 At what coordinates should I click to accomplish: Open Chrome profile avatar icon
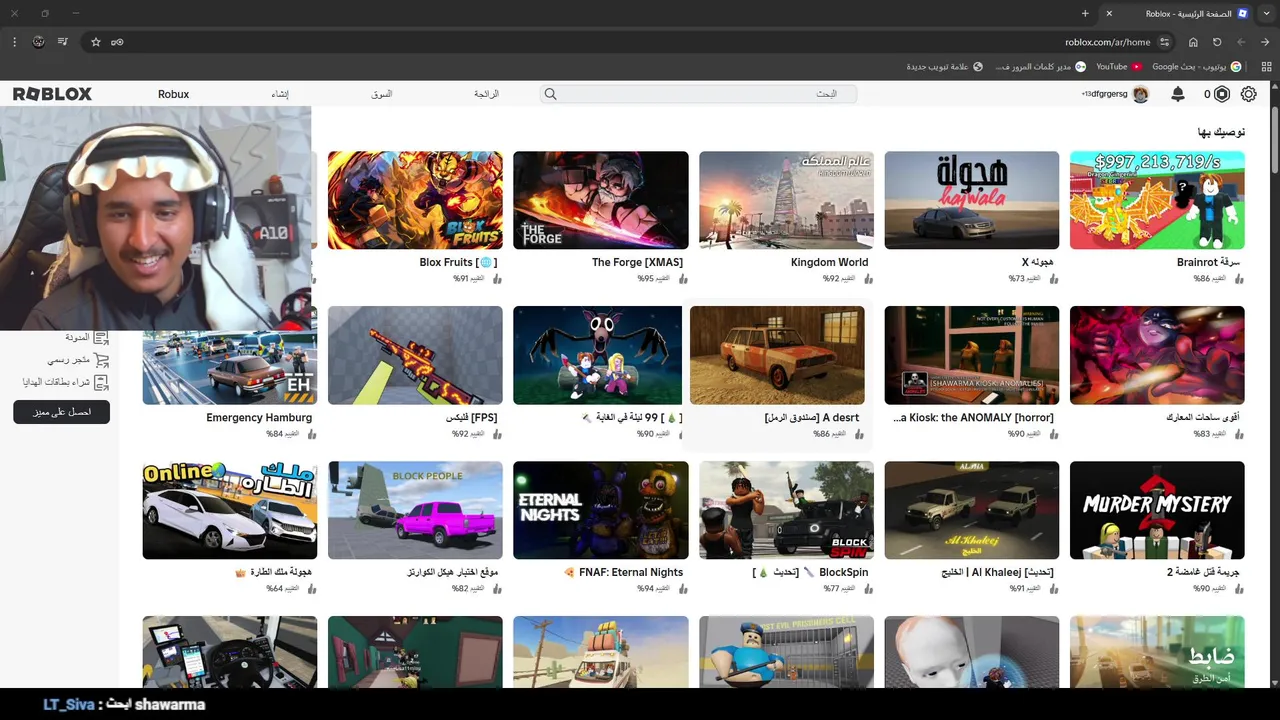click(39, 42)
